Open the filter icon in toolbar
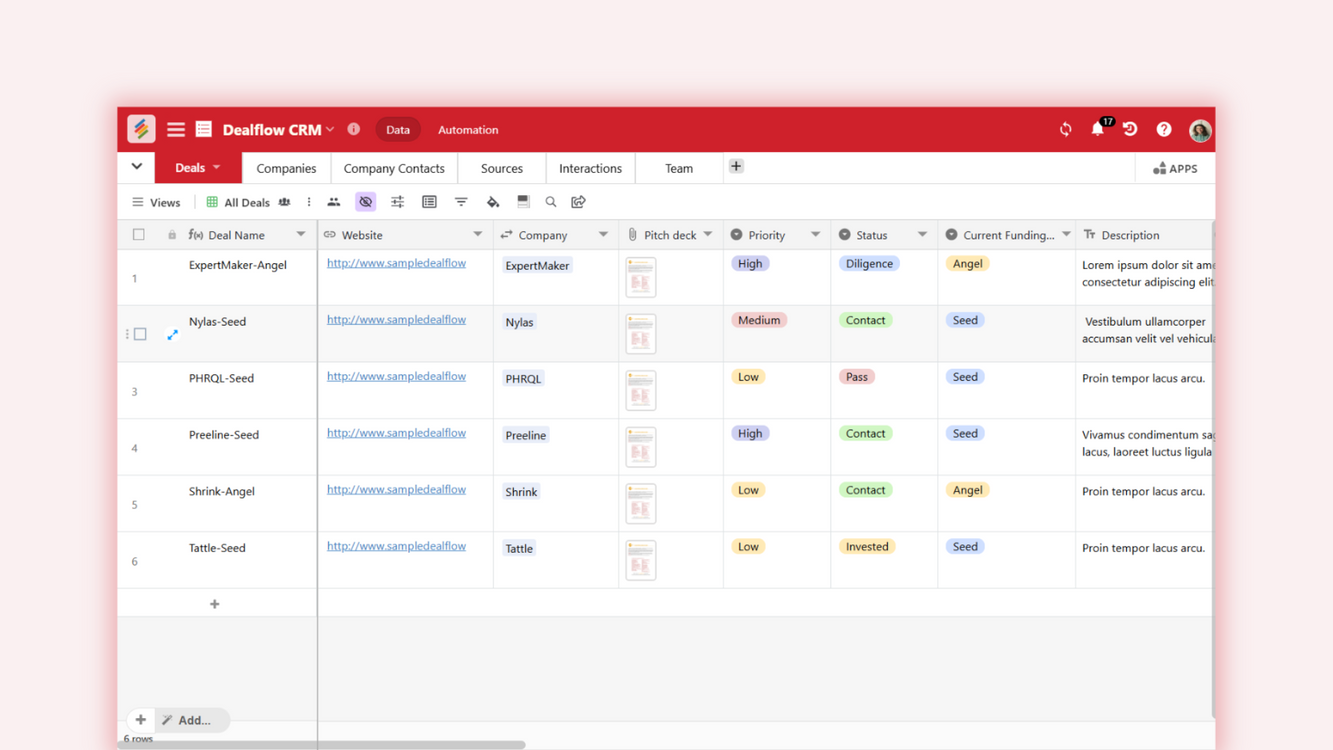 [461, 202]
